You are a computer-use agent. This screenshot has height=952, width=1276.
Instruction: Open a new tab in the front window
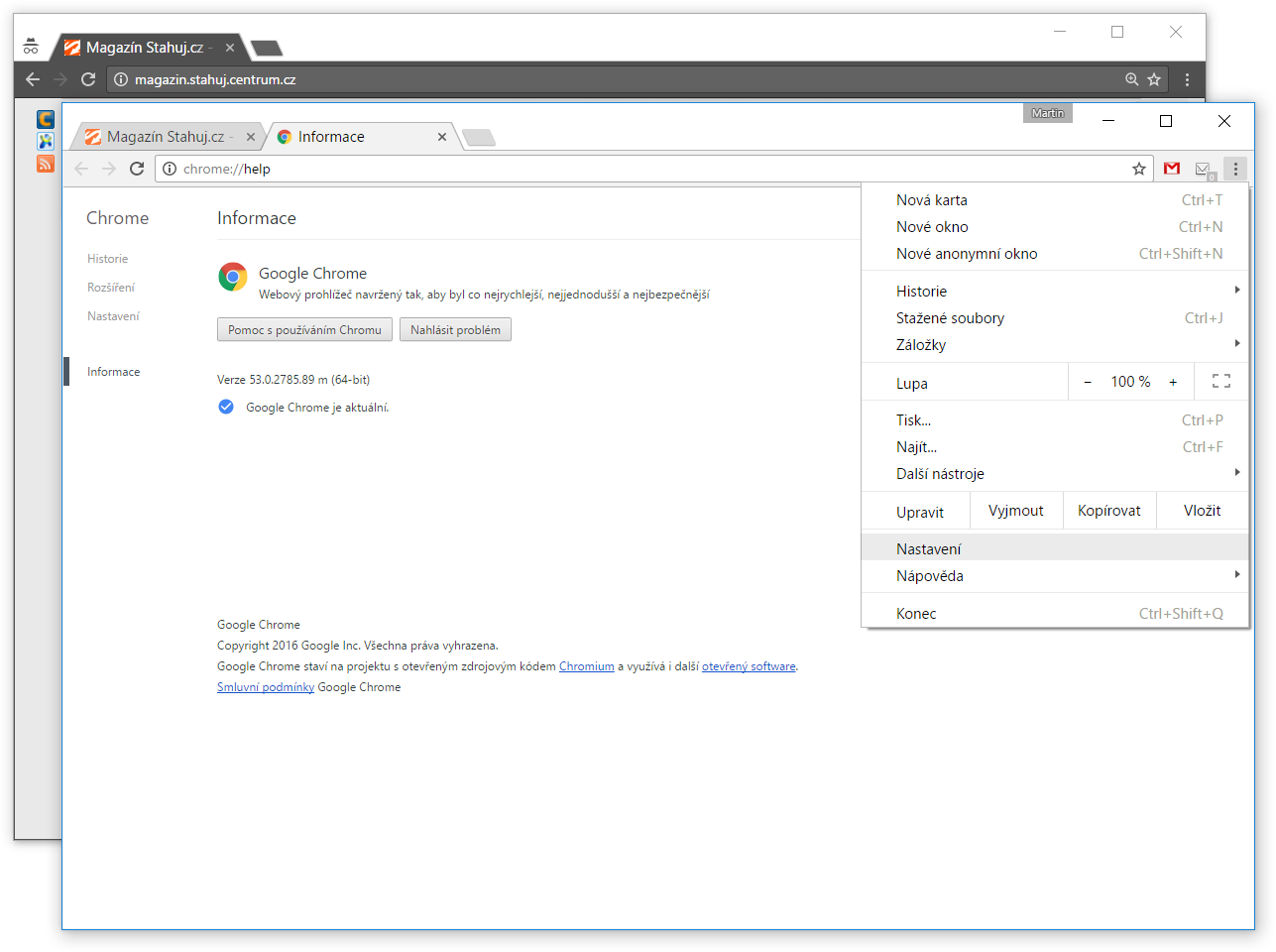tap(479, 138)
